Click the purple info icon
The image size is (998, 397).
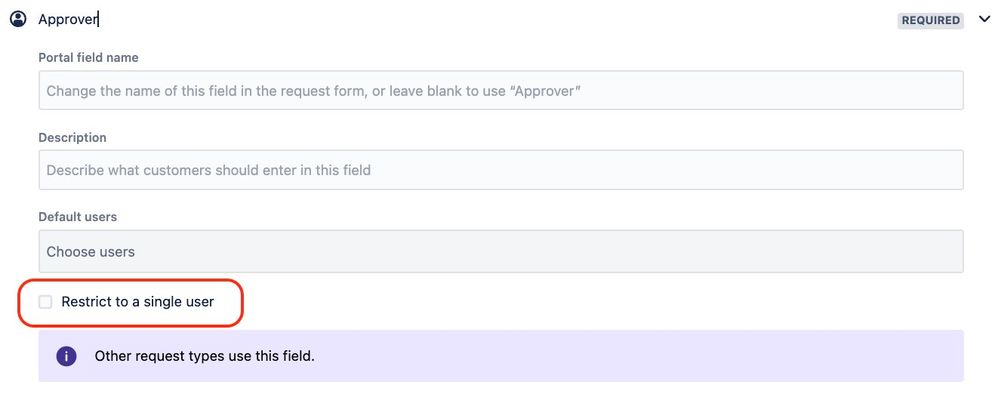[66, 356]
